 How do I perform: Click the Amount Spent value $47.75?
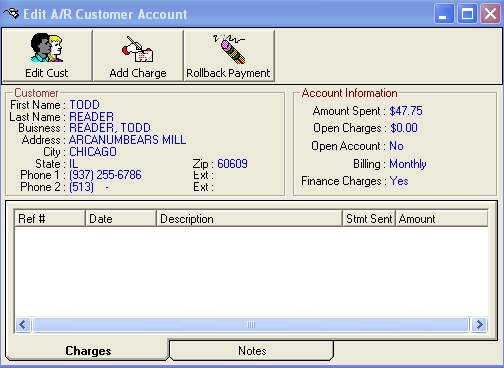406,111
